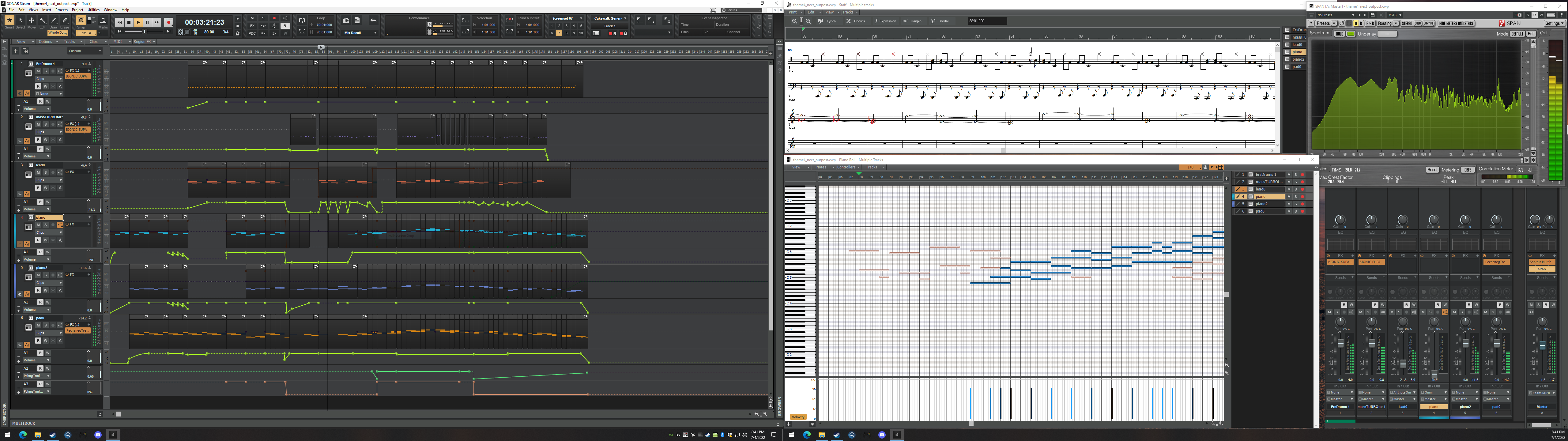Viewport: 1568px width, 441px height.
Task: Open the Region FX menu
Action: coord(144,41)
